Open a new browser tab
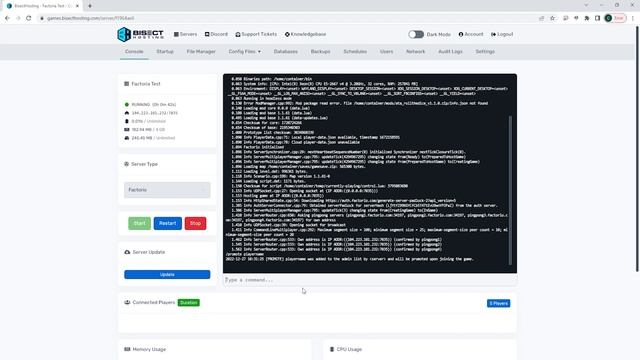Viewport: 640px width, 360px height. click(90, 6)
